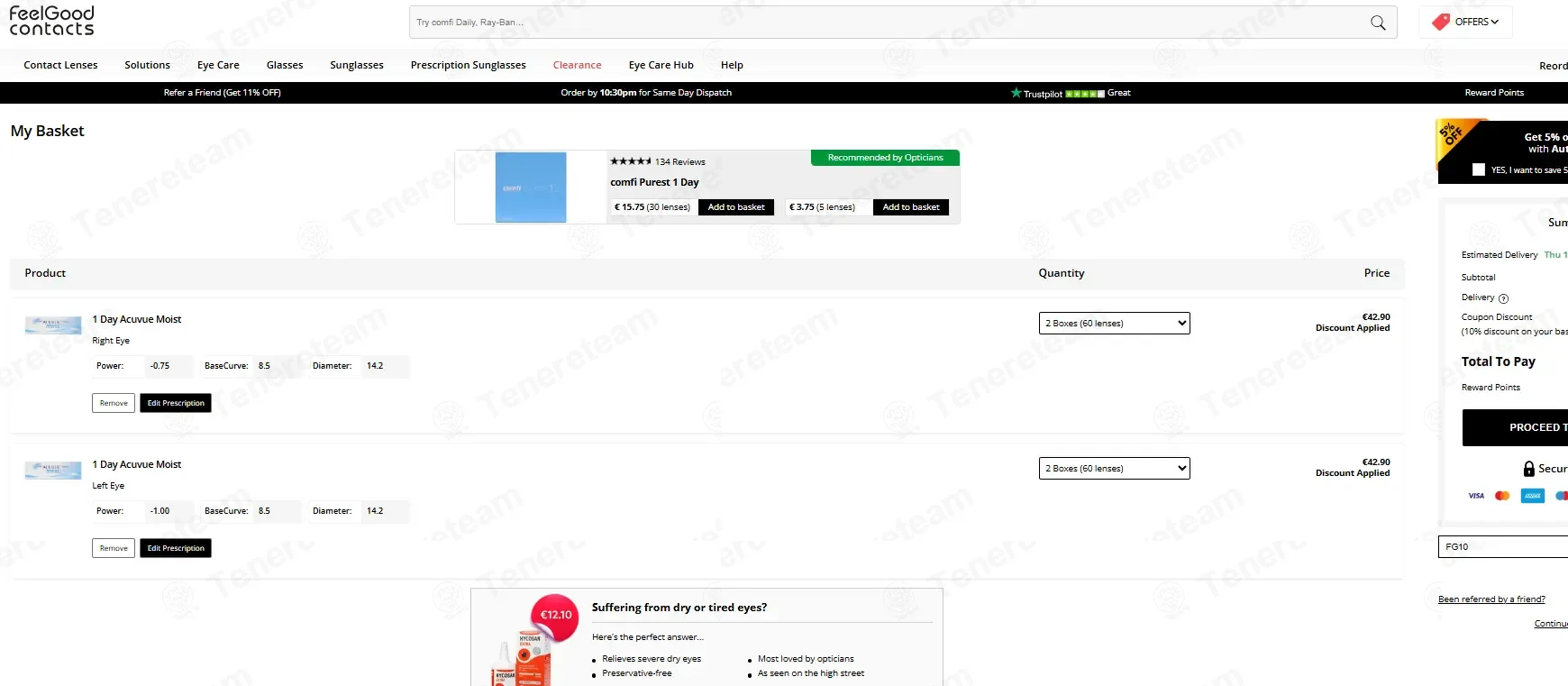
Task: Click the PROCEED checkout button
Action: pyautogui.click(x=1516, y=427)
